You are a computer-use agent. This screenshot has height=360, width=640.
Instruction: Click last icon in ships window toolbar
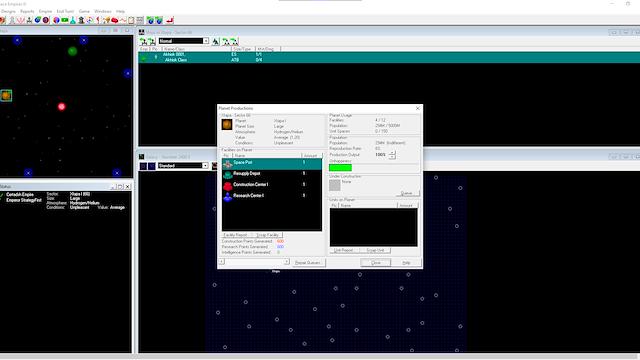[x=234, y=41]
